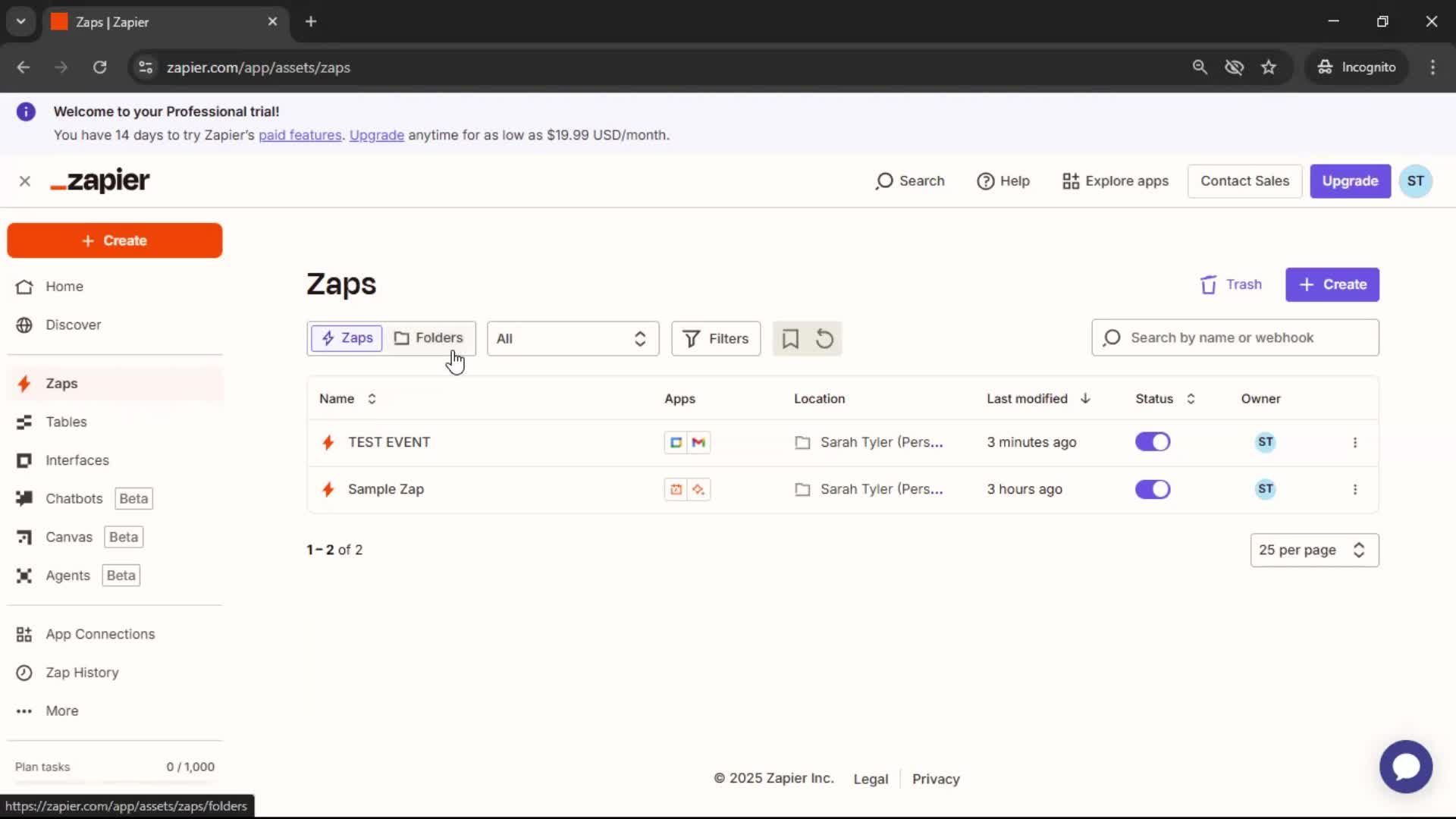The width and height of the screenshot is (1456, 819).
Task: Click the first app icon of Sample Zap
Action: (x=676, y=489)
